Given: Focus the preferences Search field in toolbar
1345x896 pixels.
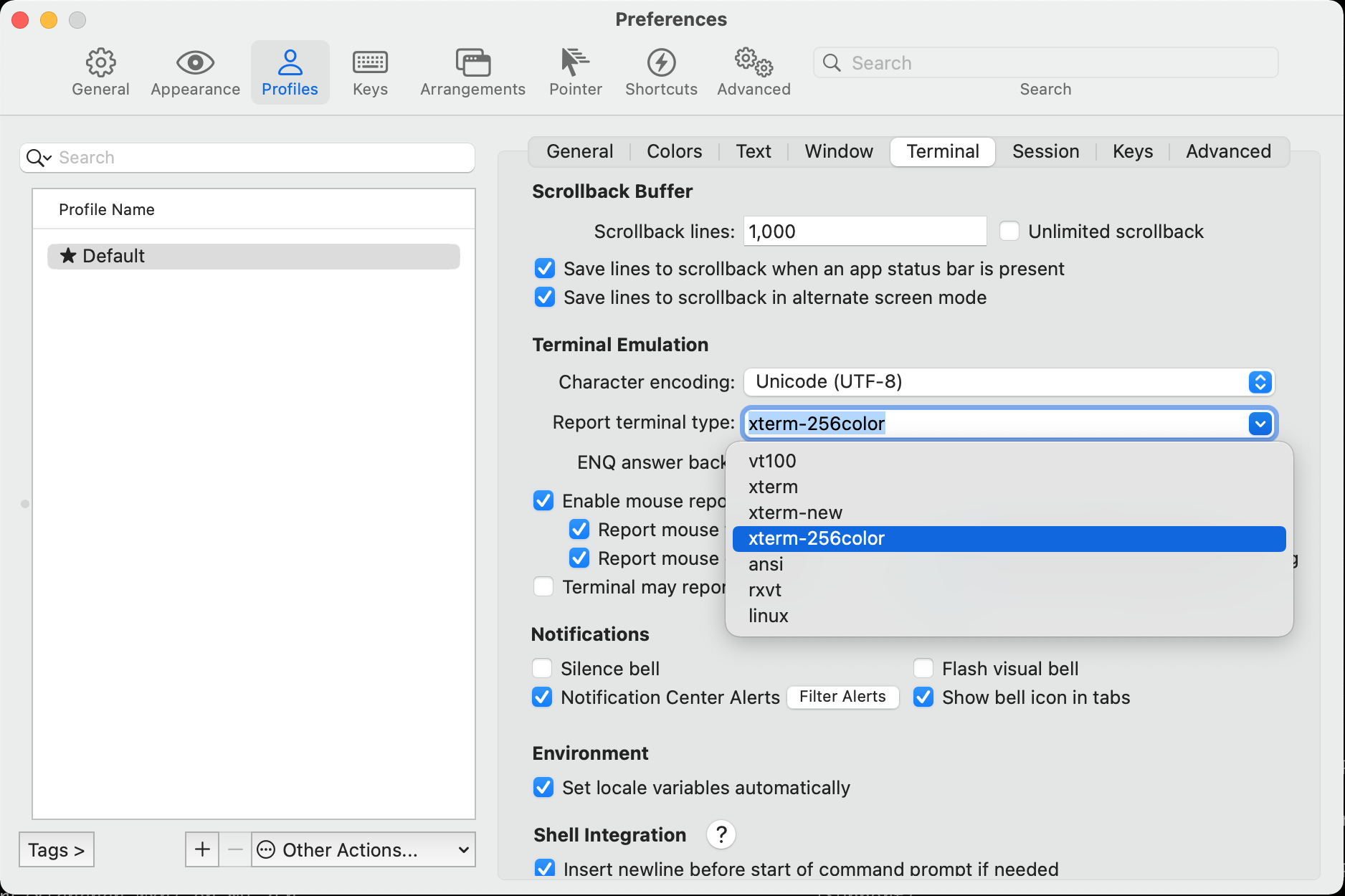Looking at the screenshot, I should (1045, 63).
